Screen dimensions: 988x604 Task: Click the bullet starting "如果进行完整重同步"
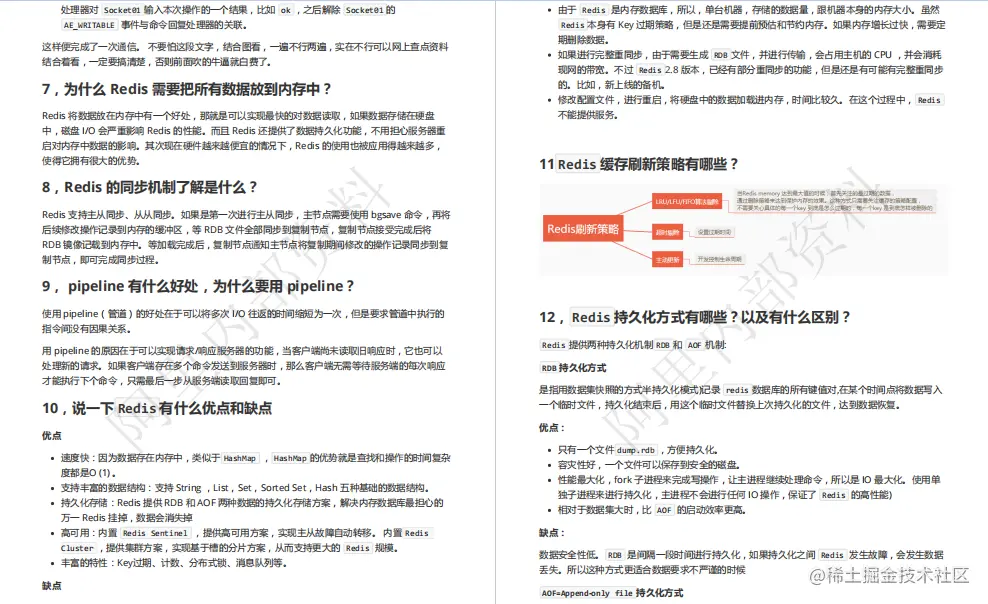click(750, 70)
